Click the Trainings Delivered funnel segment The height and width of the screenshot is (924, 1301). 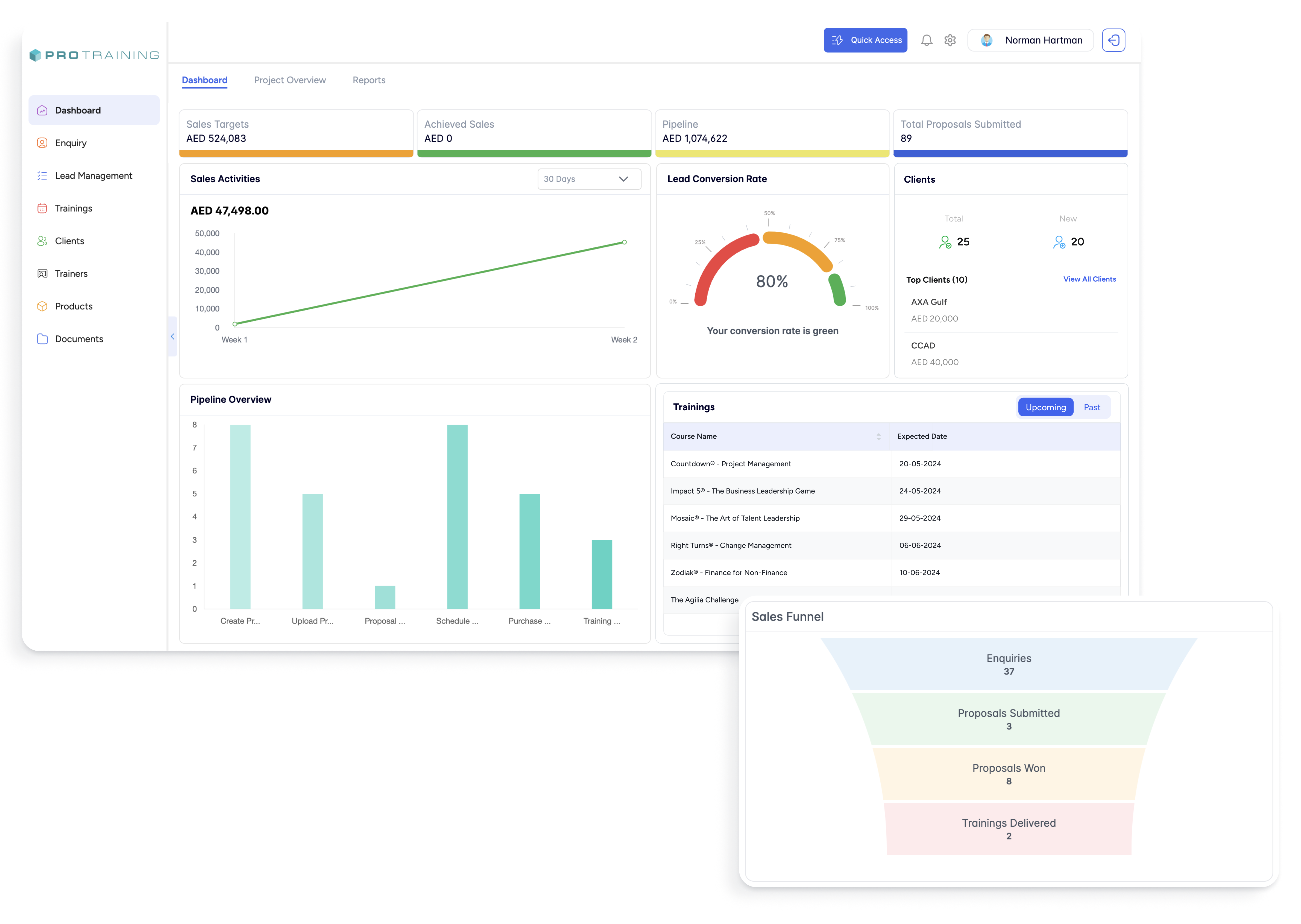(x=1008, y=829)
